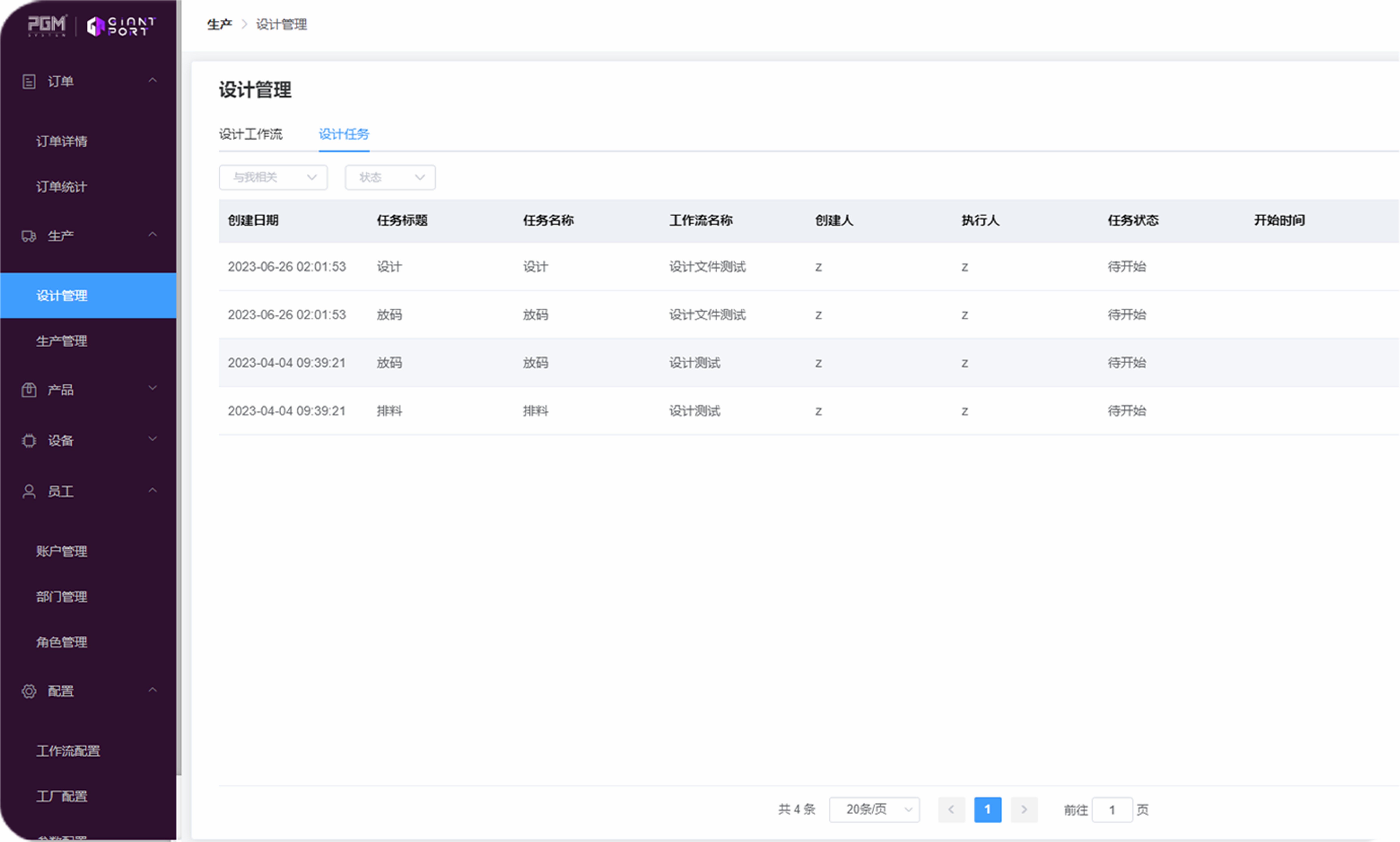1400x842 pixels.
Task: Click the 共 4 条 total count
Action: tap(797, 810)
